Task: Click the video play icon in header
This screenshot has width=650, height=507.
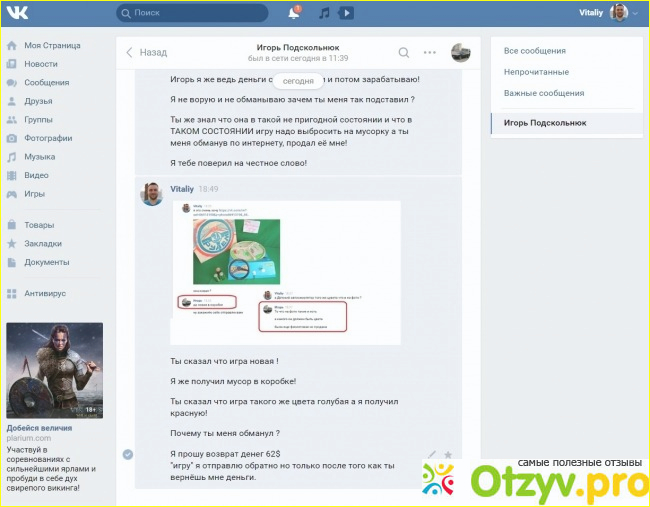Action: click(x=346, y=13)
